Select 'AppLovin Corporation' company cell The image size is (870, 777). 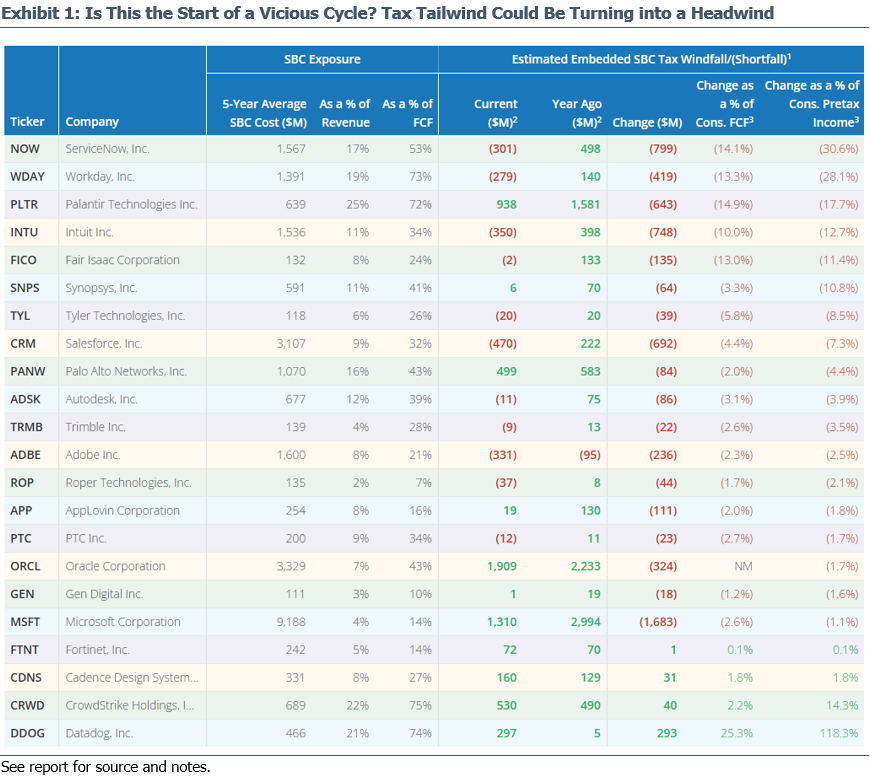pos(123,511)
